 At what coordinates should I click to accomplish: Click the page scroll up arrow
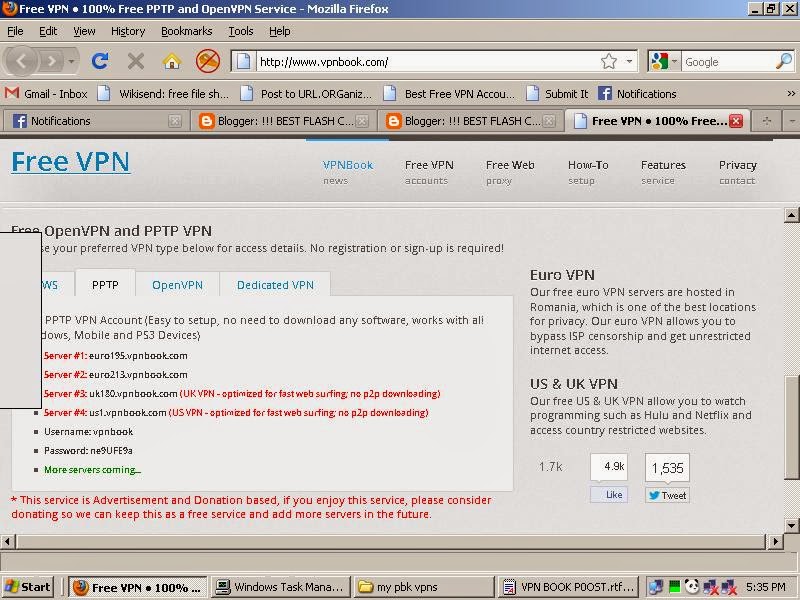point(791,215)
